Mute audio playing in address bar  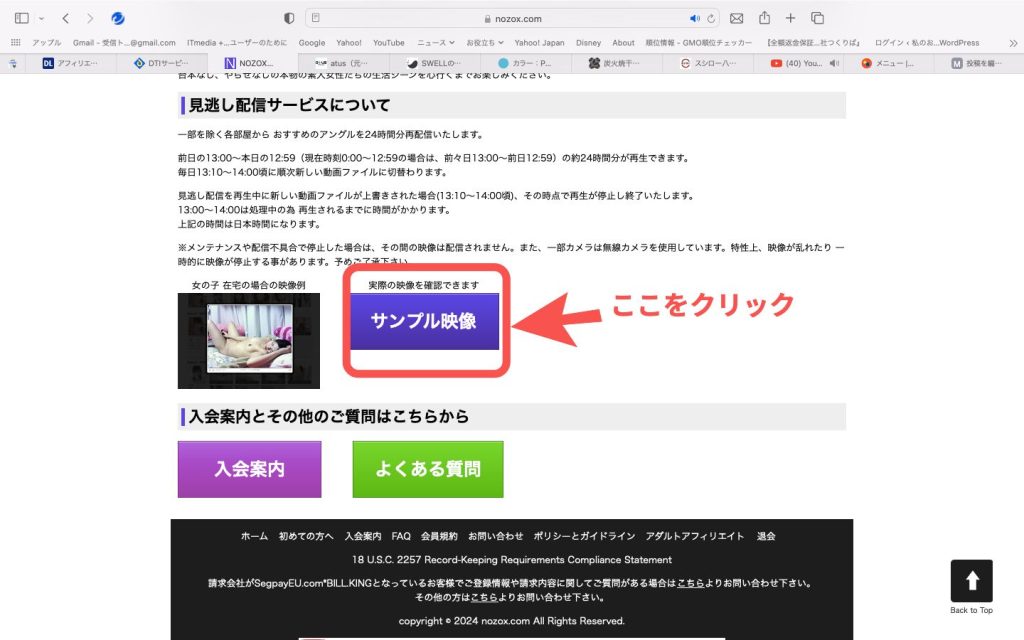pos(695,18)
